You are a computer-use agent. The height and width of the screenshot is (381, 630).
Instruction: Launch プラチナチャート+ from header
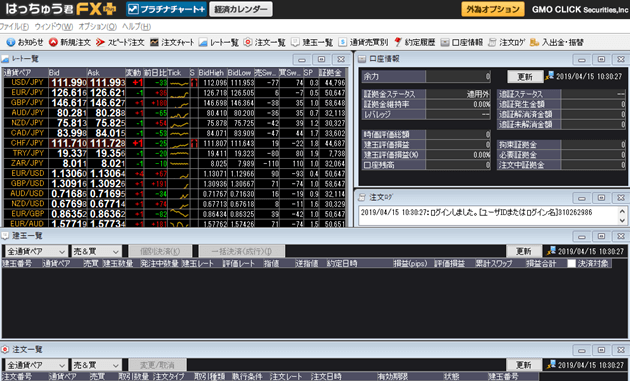pos(167,9)
